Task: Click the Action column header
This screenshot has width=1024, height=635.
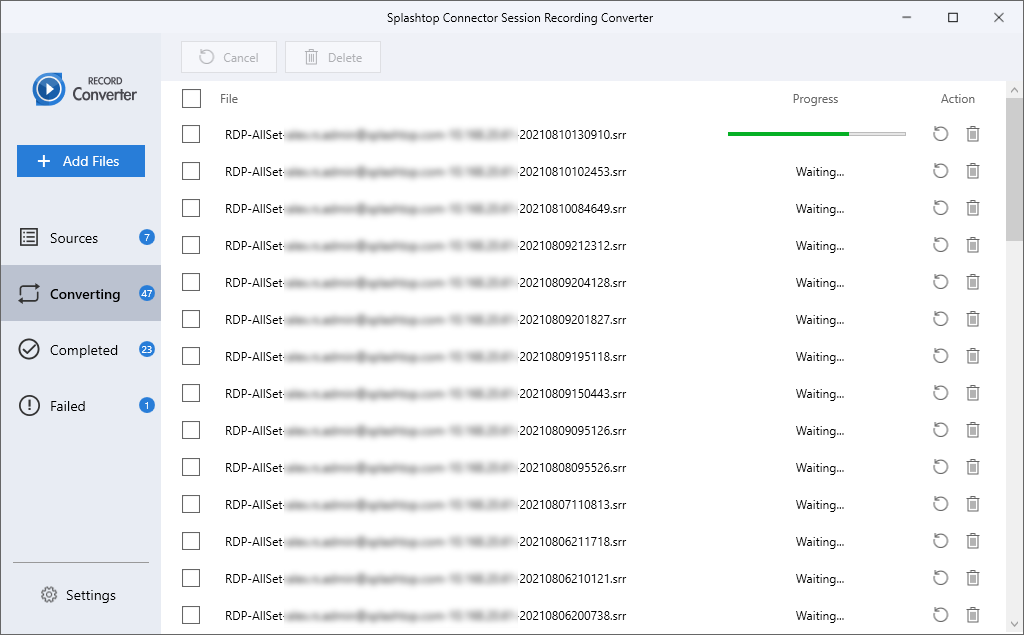Action: coord(957,99)
